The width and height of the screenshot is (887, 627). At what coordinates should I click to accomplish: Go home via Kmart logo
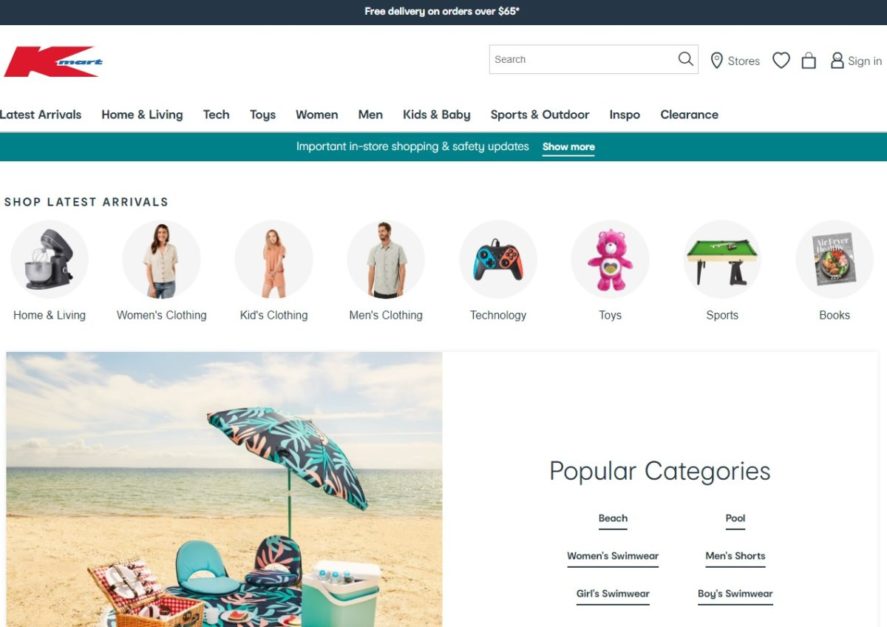coord(54,61)
